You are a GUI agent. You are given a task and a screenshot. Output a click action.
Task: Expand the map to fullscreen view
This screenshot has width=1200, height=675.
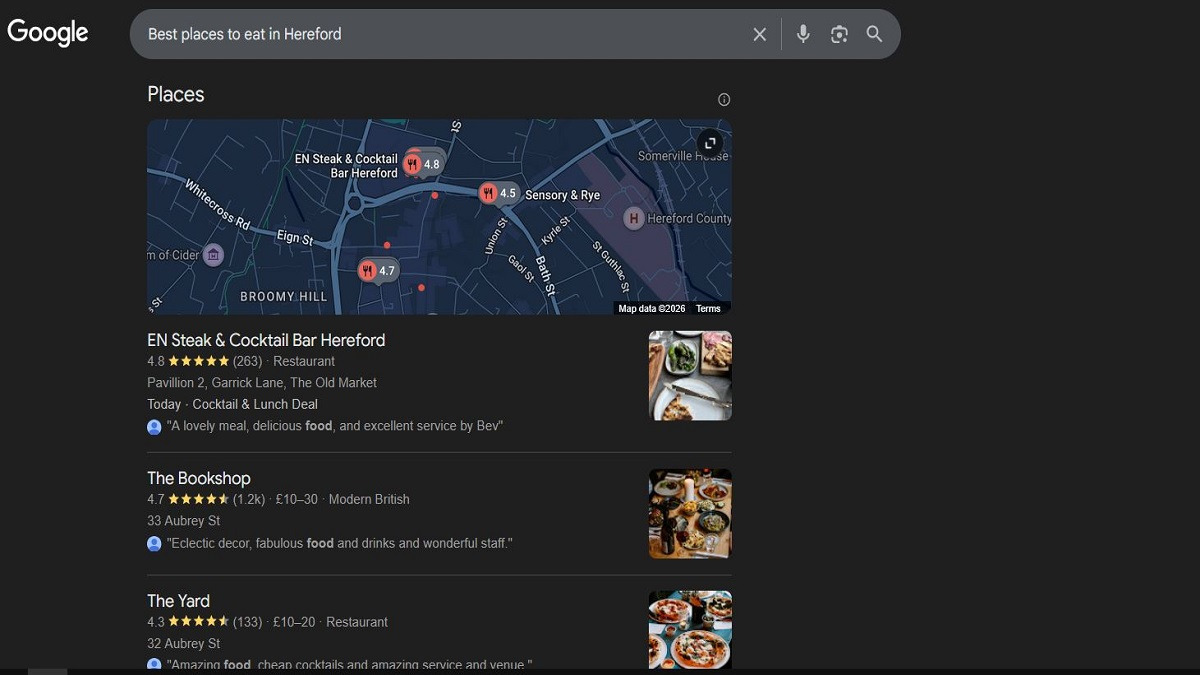click(x=710, y=142)
